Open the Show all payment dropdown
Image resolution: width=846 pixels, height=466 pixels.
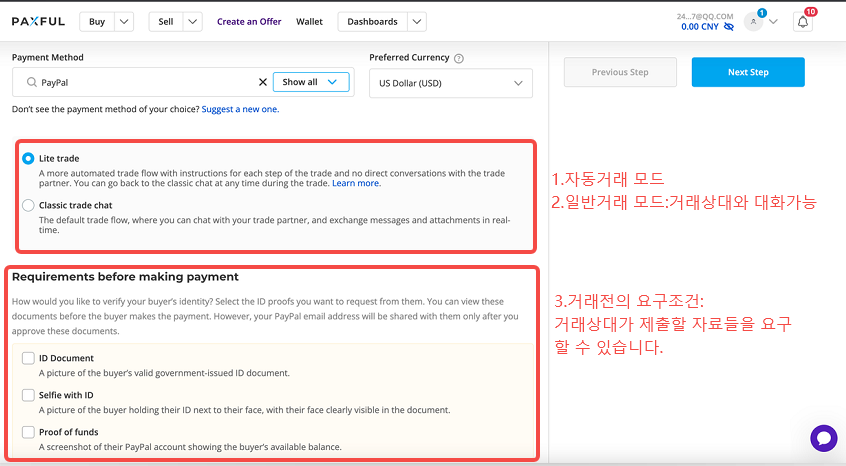click(311, 82)
